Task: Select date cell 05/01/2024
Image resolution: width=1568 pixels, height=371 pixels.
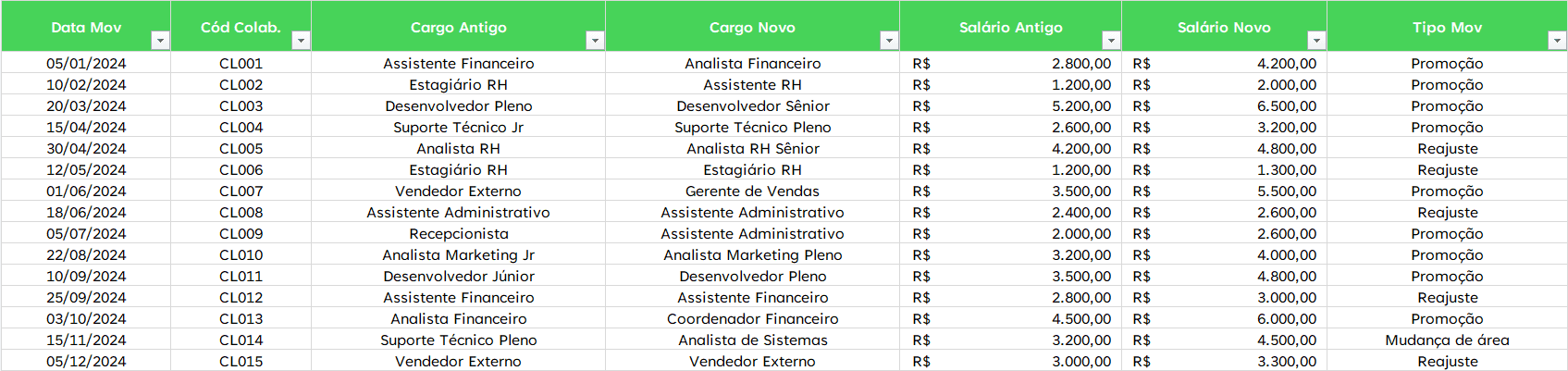Action: (x=86, y=64)
